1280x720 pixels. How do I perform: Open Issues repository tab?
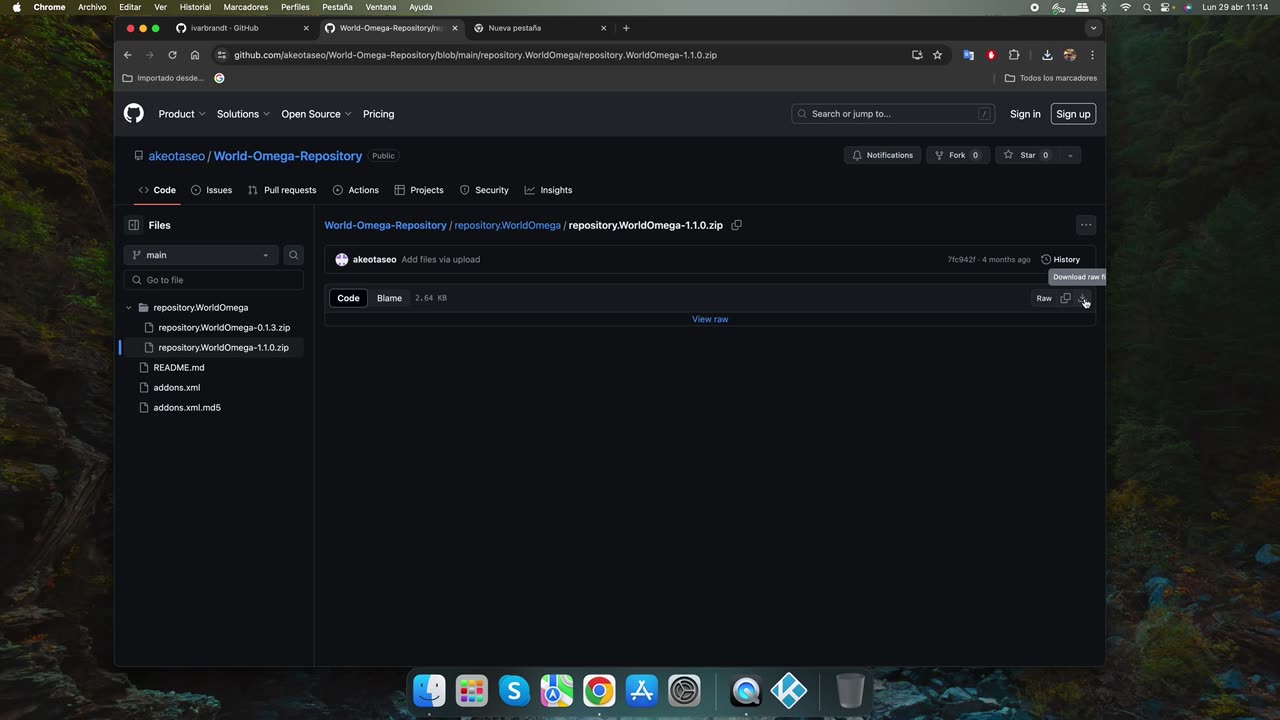click(211, 190)
